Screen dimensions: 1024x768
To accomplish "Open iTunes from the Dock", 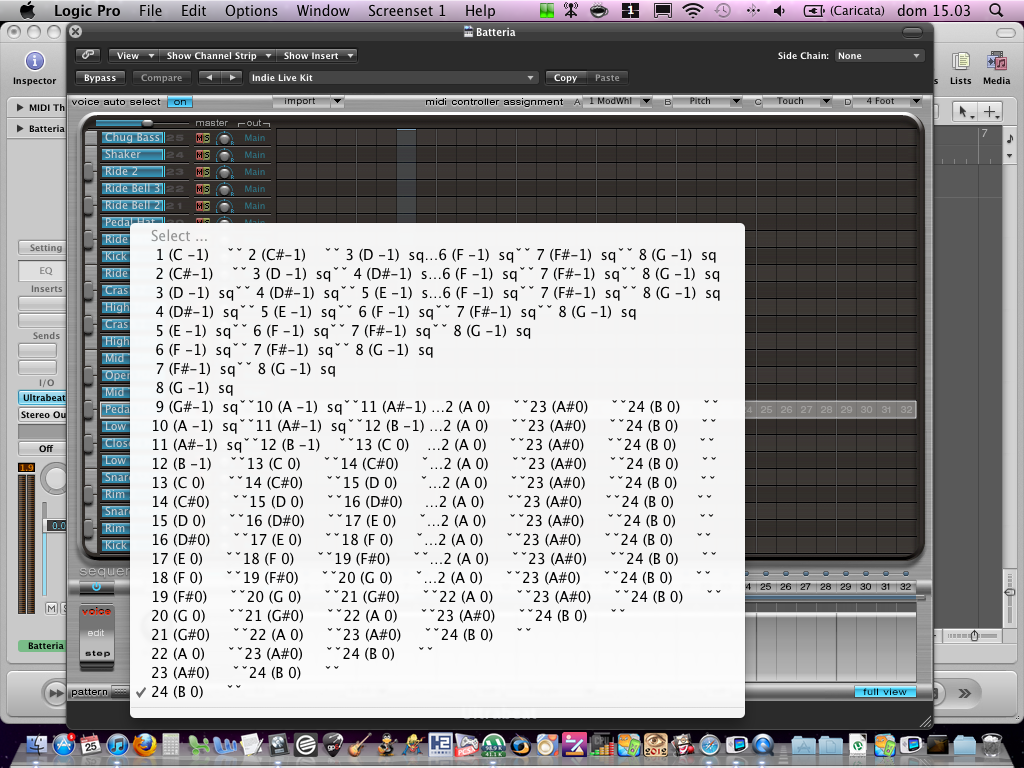I will point(118,744).
